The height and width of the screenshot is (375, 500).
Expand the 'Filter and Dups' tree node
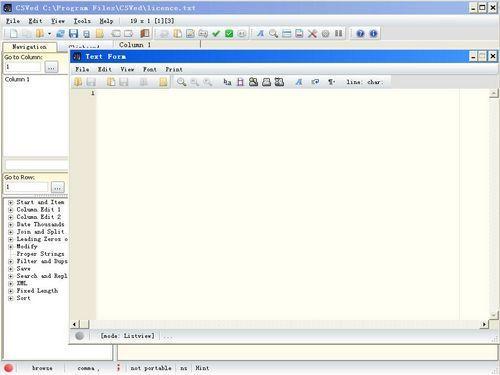pos(10,261)
